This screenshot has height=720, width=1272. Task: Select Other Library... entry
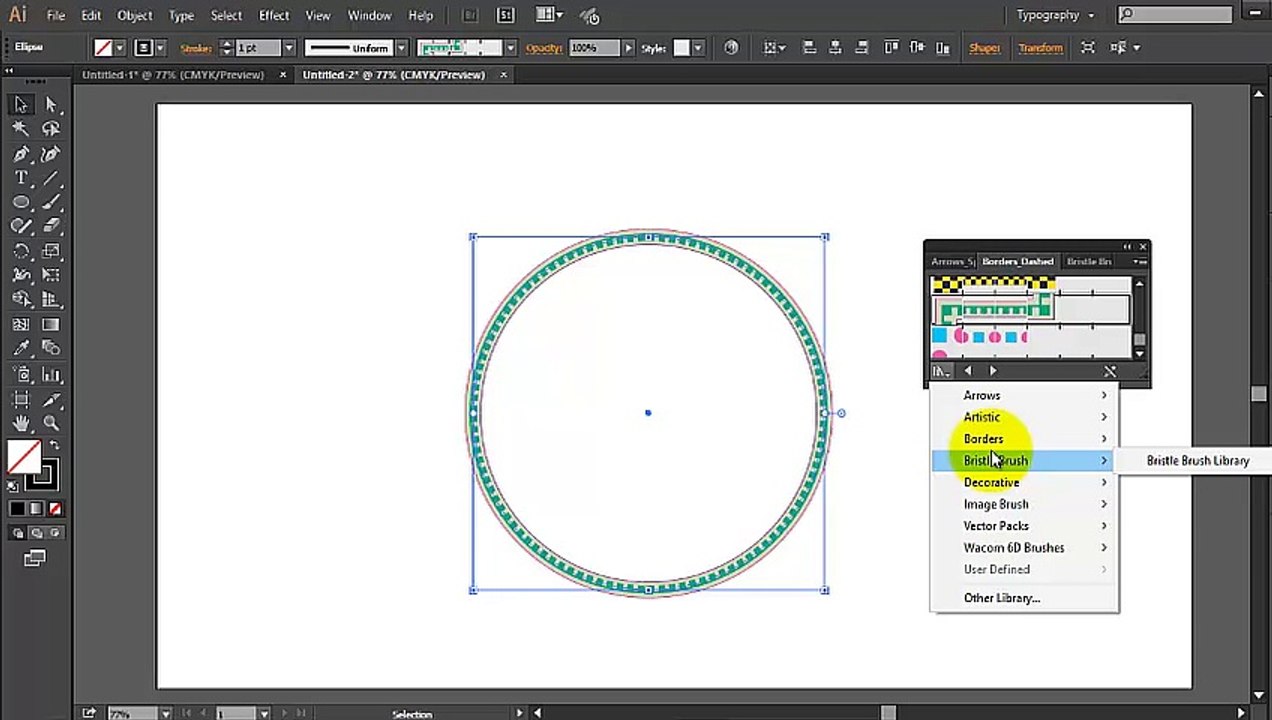click(1002, 598)
